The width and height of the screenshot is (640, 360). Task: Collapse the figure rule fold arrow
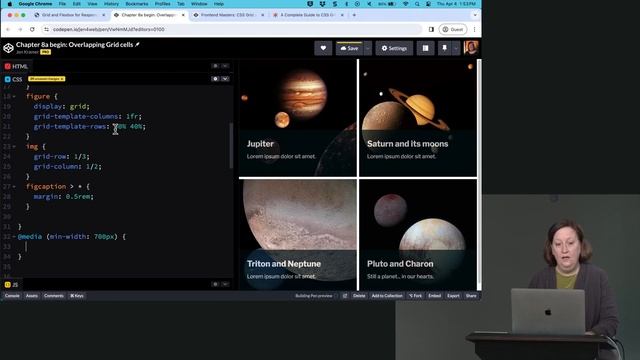click(x=14, y=97)
